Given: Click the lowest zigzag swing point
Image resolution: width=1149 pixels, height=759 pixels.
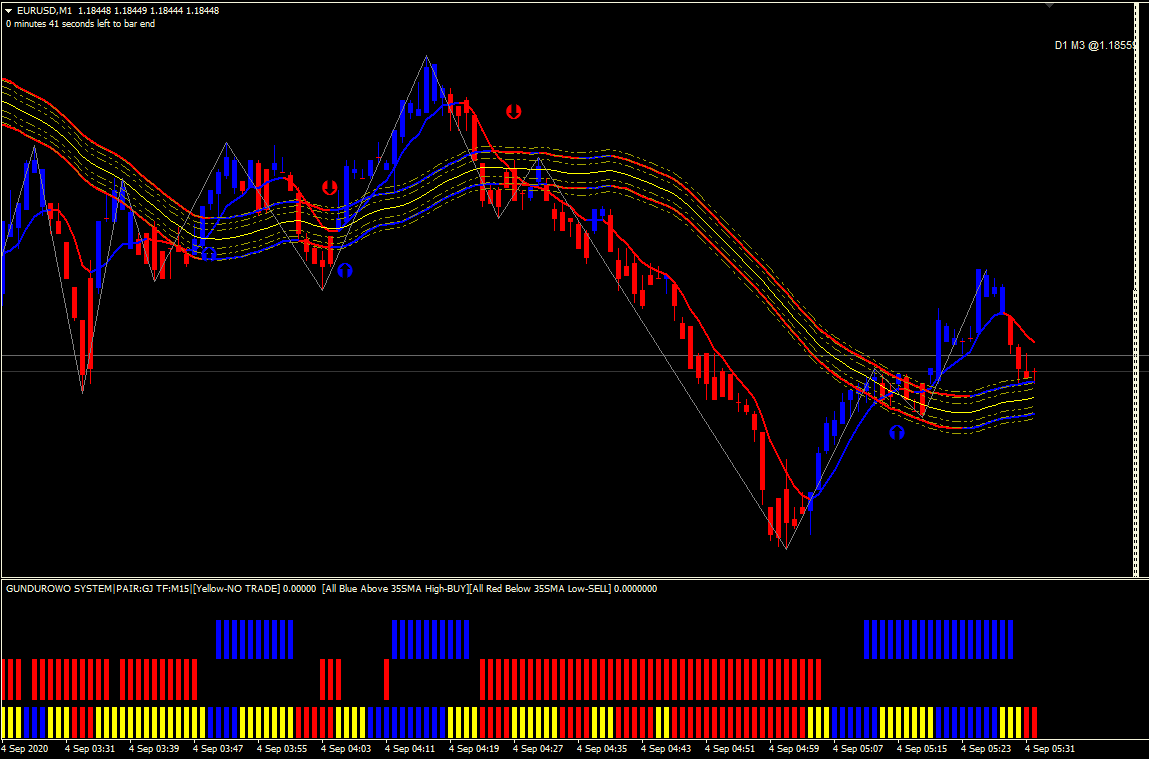Looking at the screenshot, I should click(x=786, y=548).
